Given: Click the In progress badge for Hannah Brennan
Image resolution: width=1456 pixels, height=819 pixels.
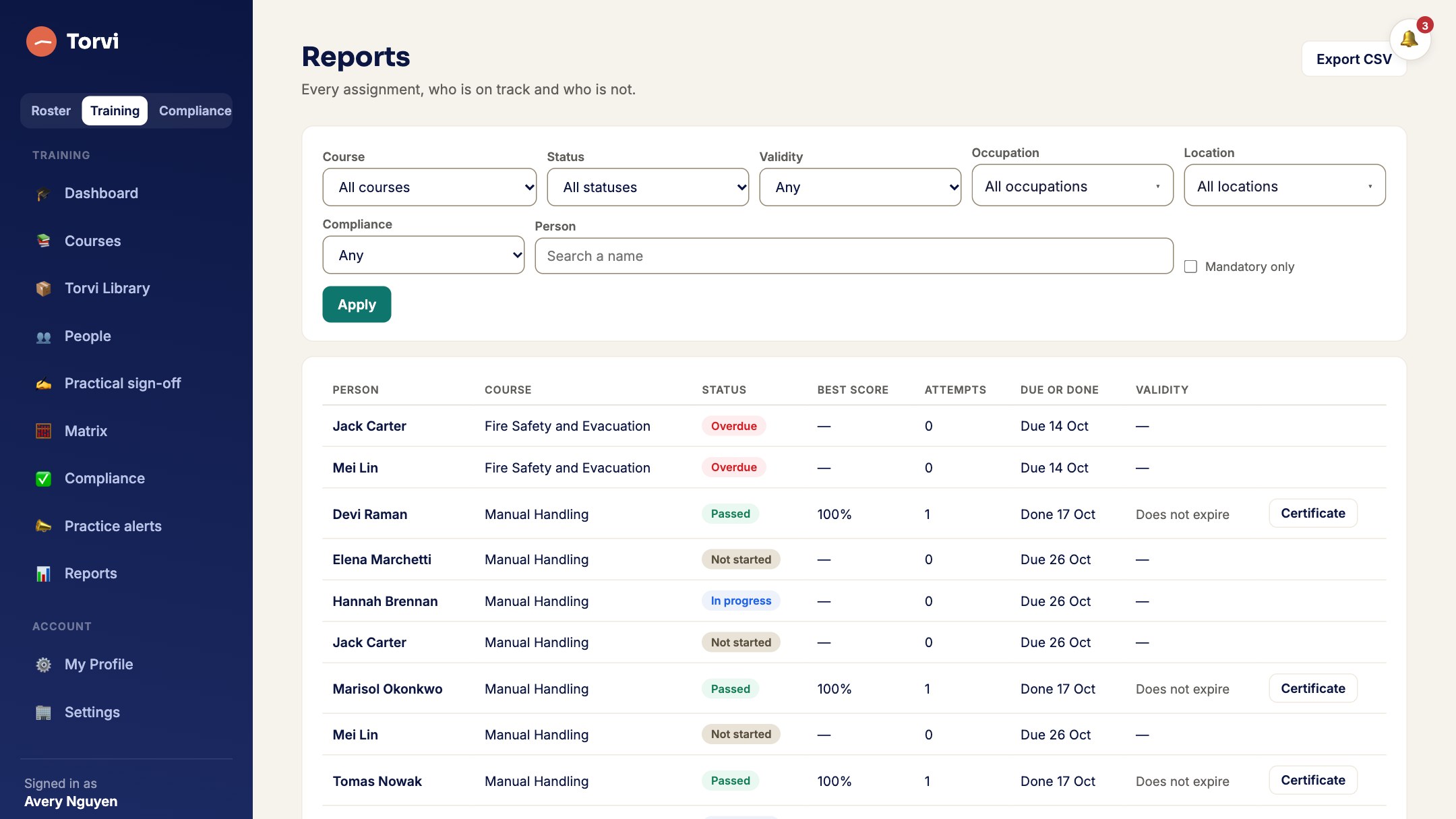Looking at the screenshot, I should pos(741,601).
